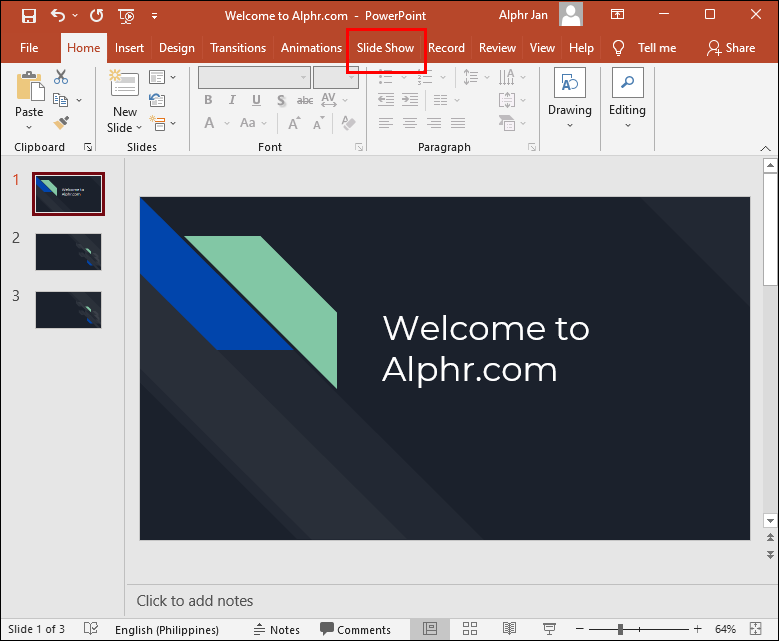Open the Clipboard dialog launcher
779x641 pixels.
pyautogui.click(x=88, y=147)
